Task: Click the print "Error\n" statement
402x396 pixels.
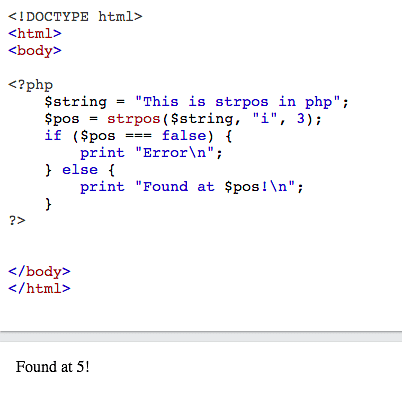Action: pyautogui.click(x=151, y=153)
